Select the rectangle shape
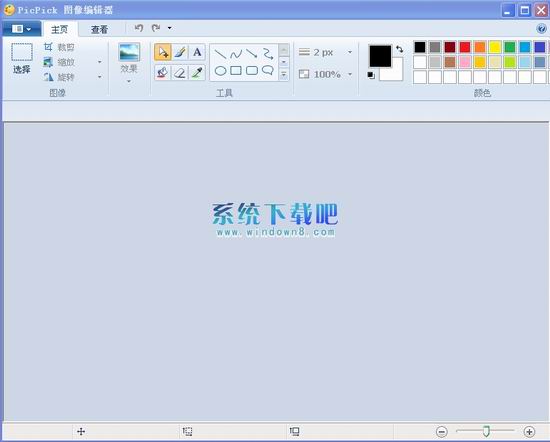 [x=236, y=71]
